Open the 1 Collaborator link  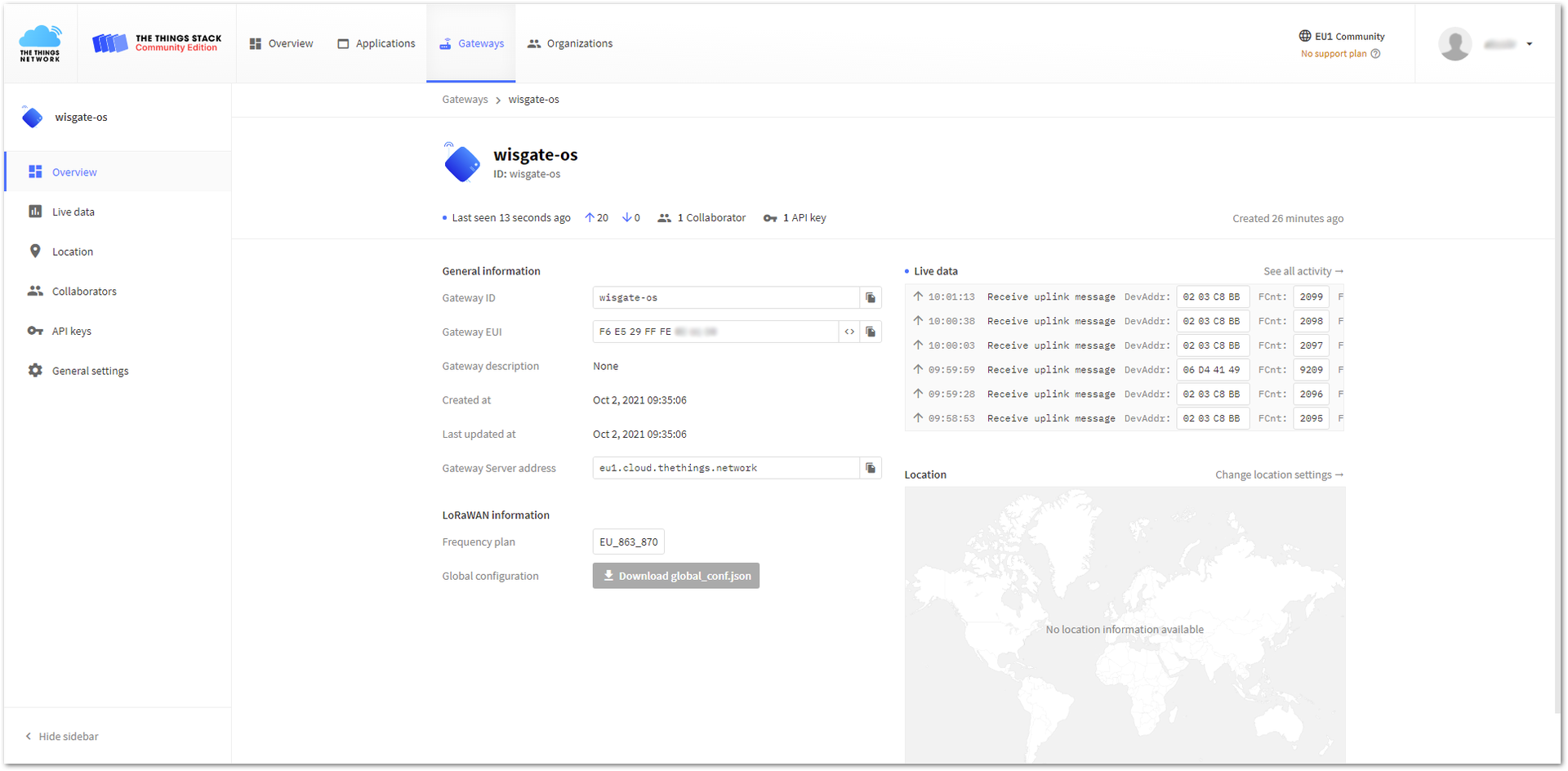[x=702, y=218]
